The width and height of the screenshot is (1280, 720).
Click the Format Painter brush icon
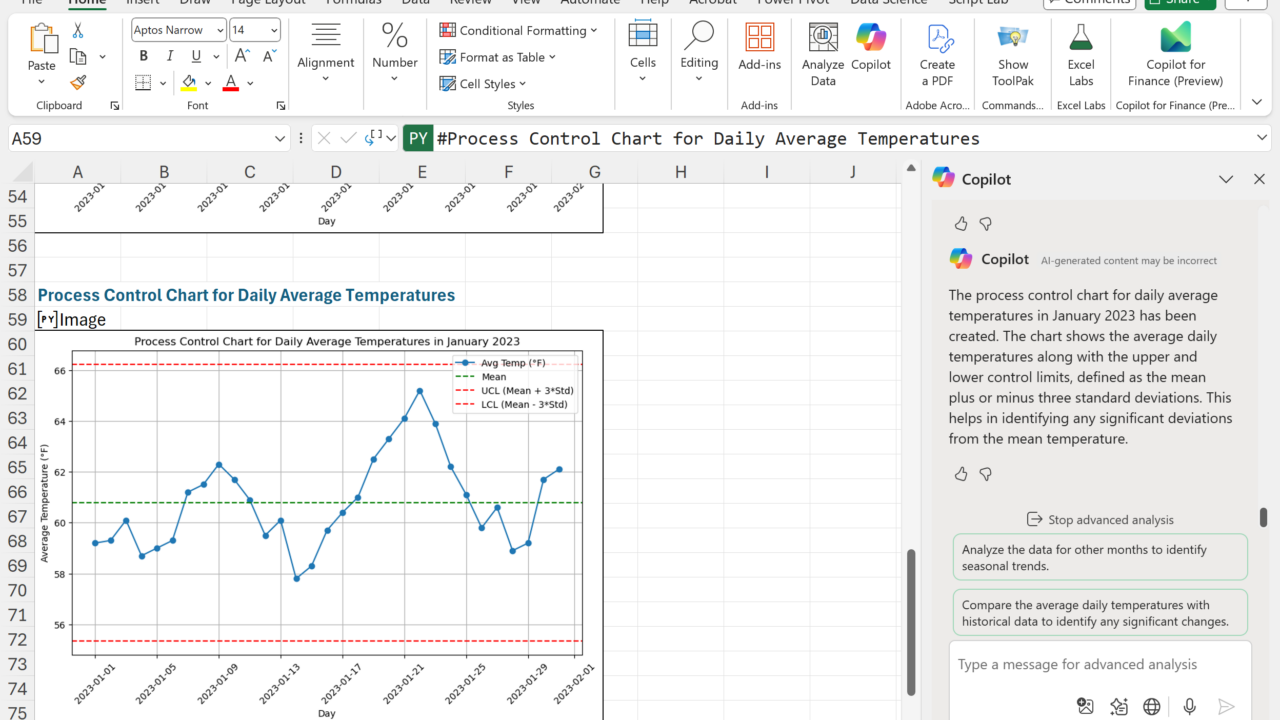tap(79, 83)
